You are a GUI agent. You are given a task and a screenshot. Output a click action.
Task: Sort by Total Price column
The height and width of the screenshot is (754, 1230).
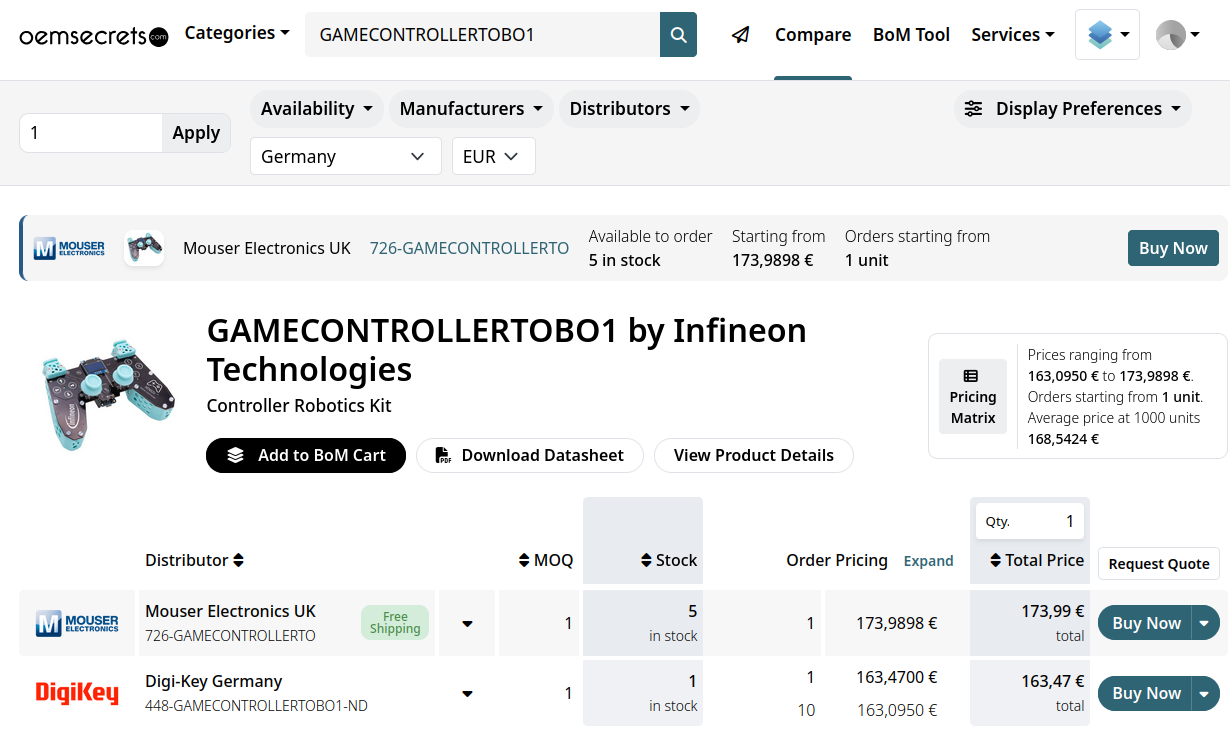click(1037, 560)
